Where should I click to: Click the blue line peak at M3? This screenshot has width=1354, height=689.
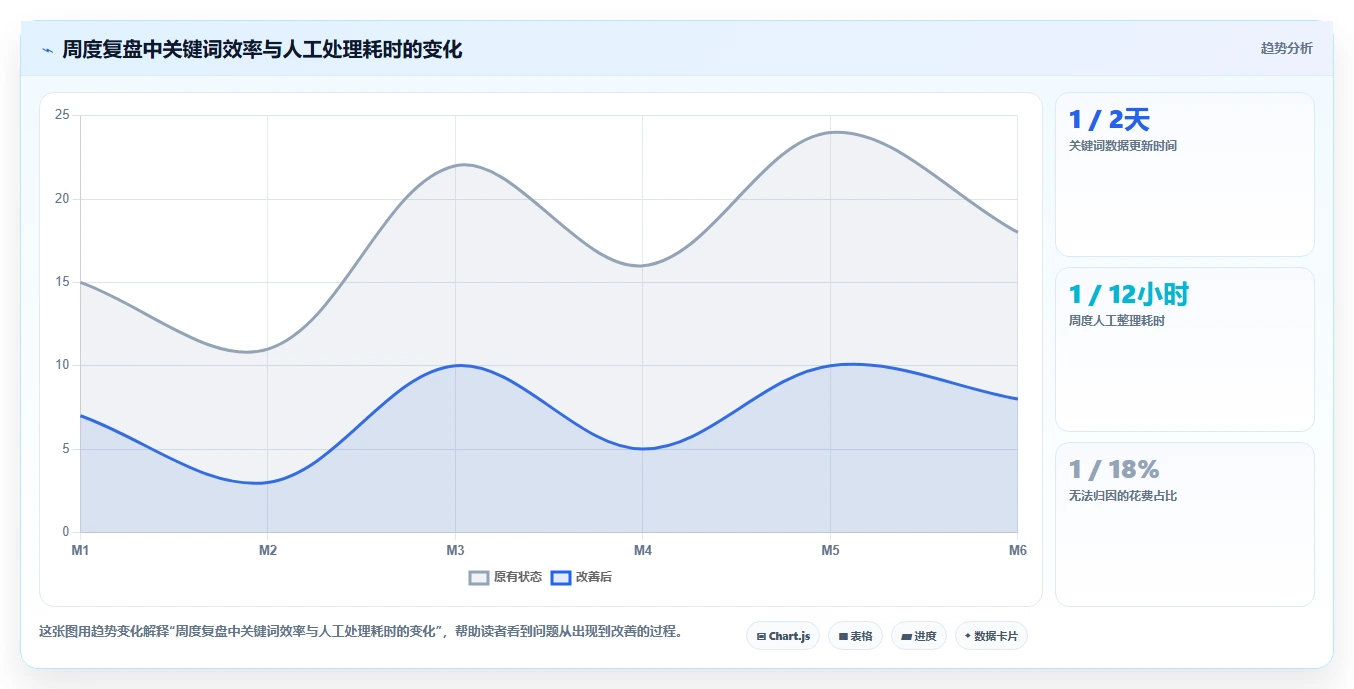(455, 365)
